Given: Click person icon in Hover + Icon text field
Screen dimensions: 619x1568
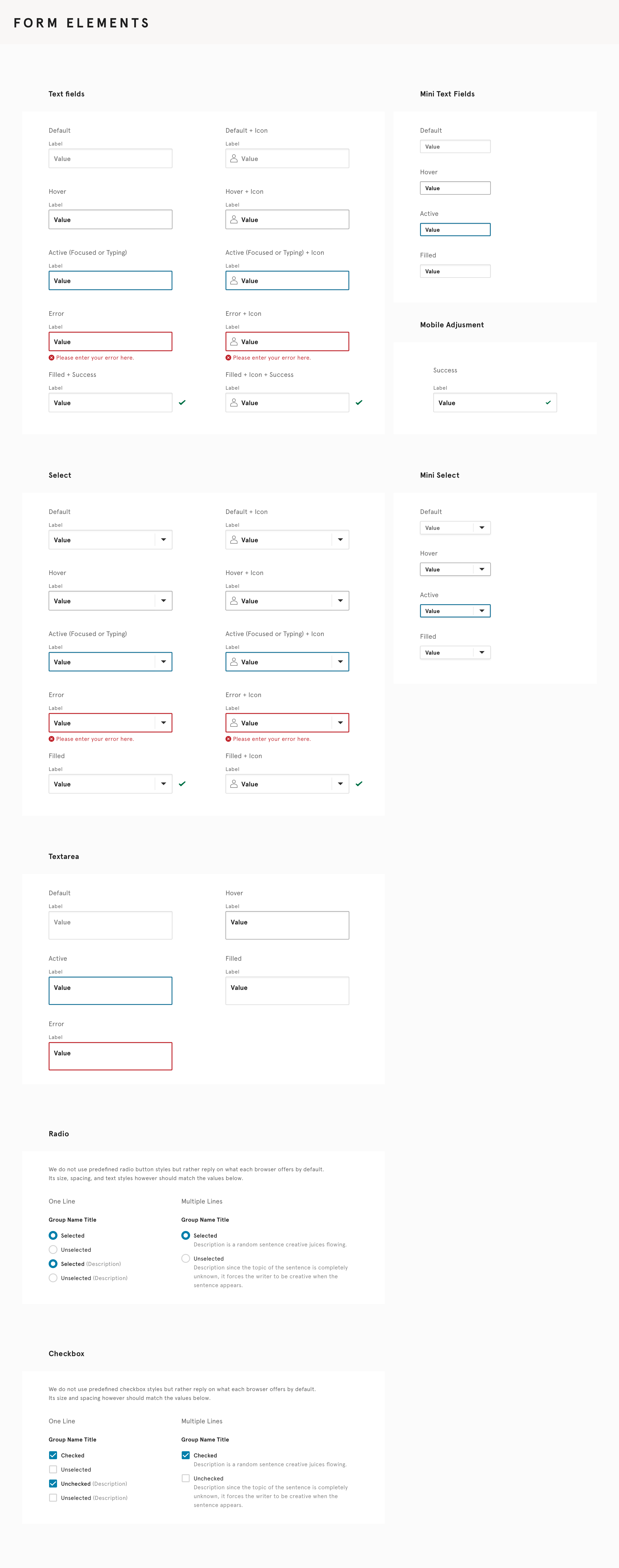Looking at the screenshot, I should click(x=234, y=219).
